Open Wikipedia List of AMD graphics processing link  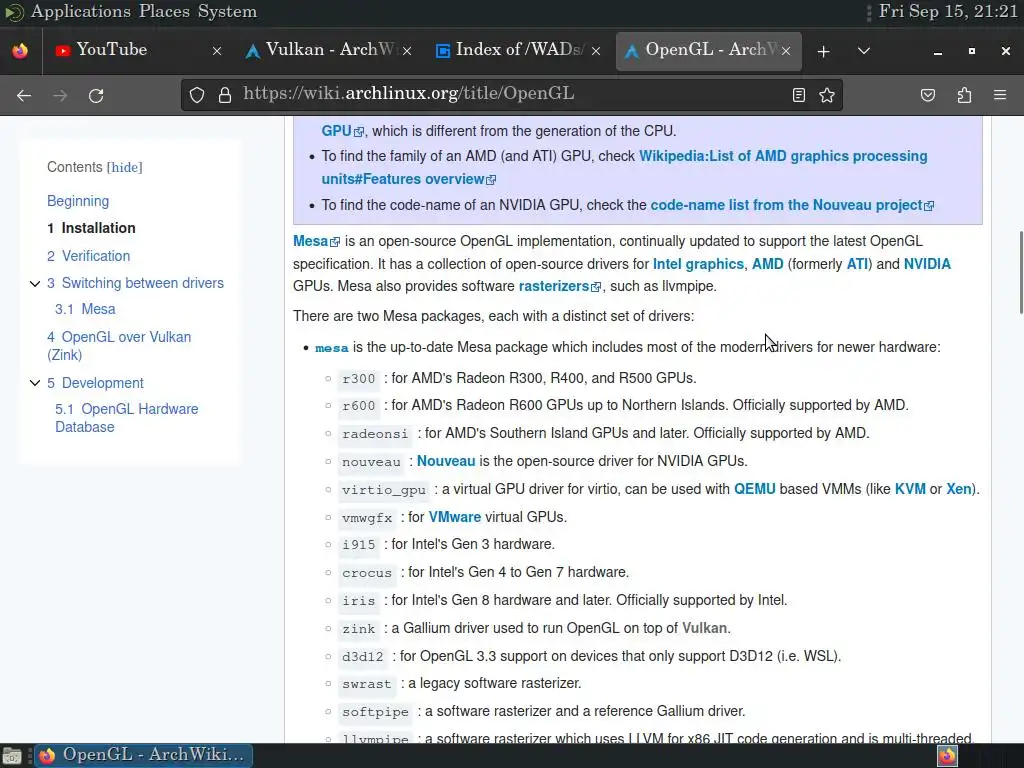pyautogui.click(x=624, y=167)
